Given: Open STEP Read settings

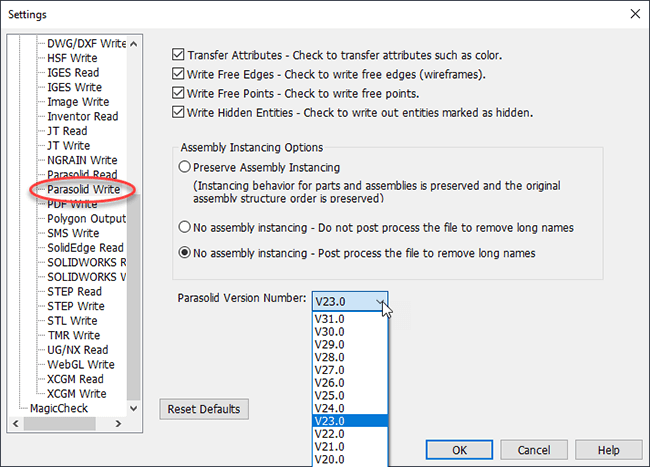Looking at the screenshot, I should (75, 291).
